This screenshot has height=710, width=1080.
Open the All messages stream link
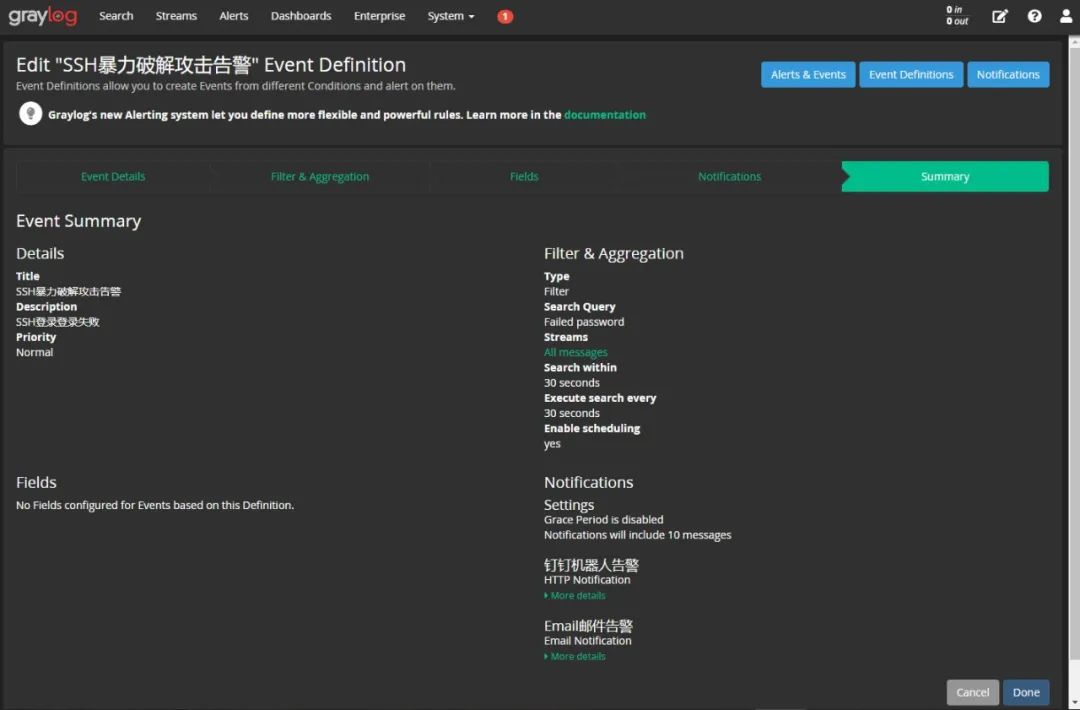tap(576, 352)
